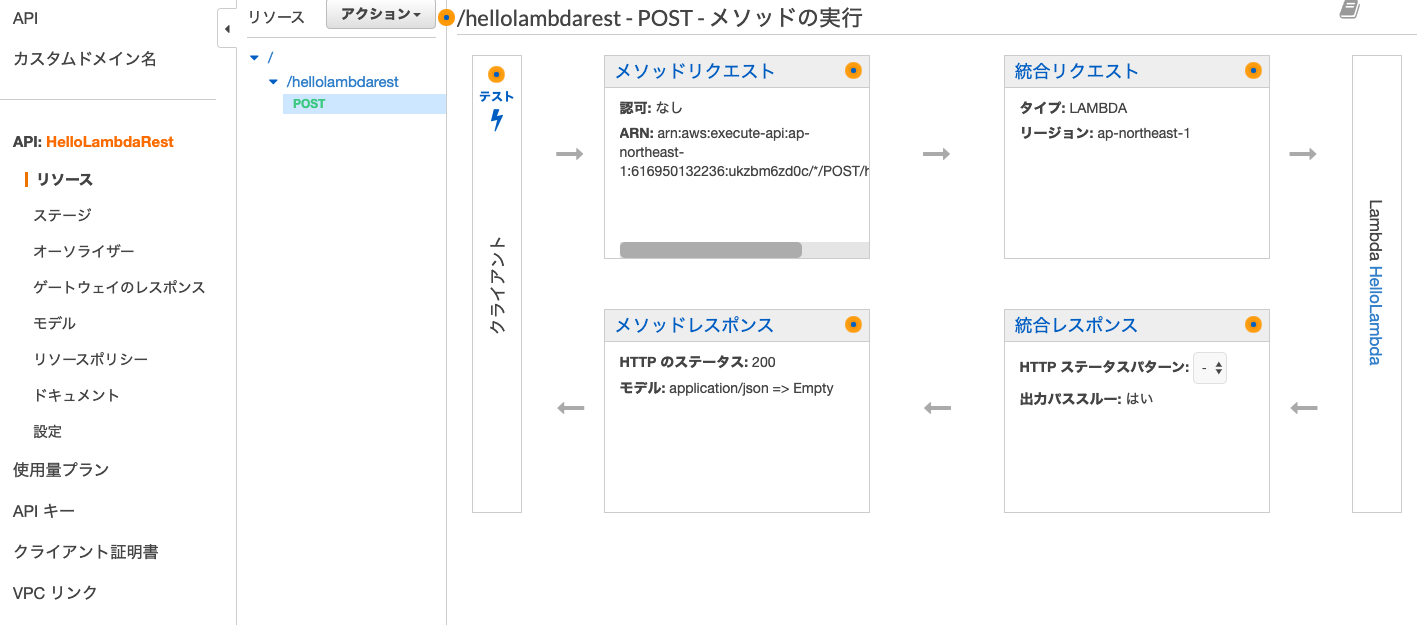Click the copy icon at top right
1418x625 pixels.
1349,9
